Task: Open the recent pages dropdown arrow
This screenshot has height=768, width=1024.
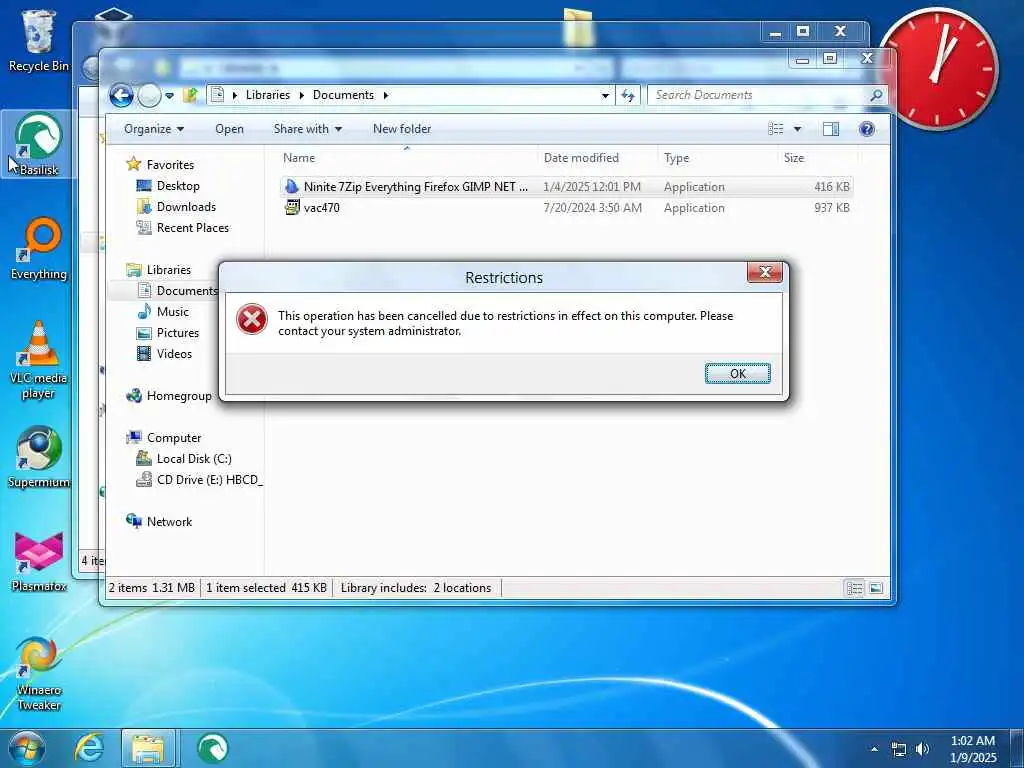Action: tap(169, 95)
